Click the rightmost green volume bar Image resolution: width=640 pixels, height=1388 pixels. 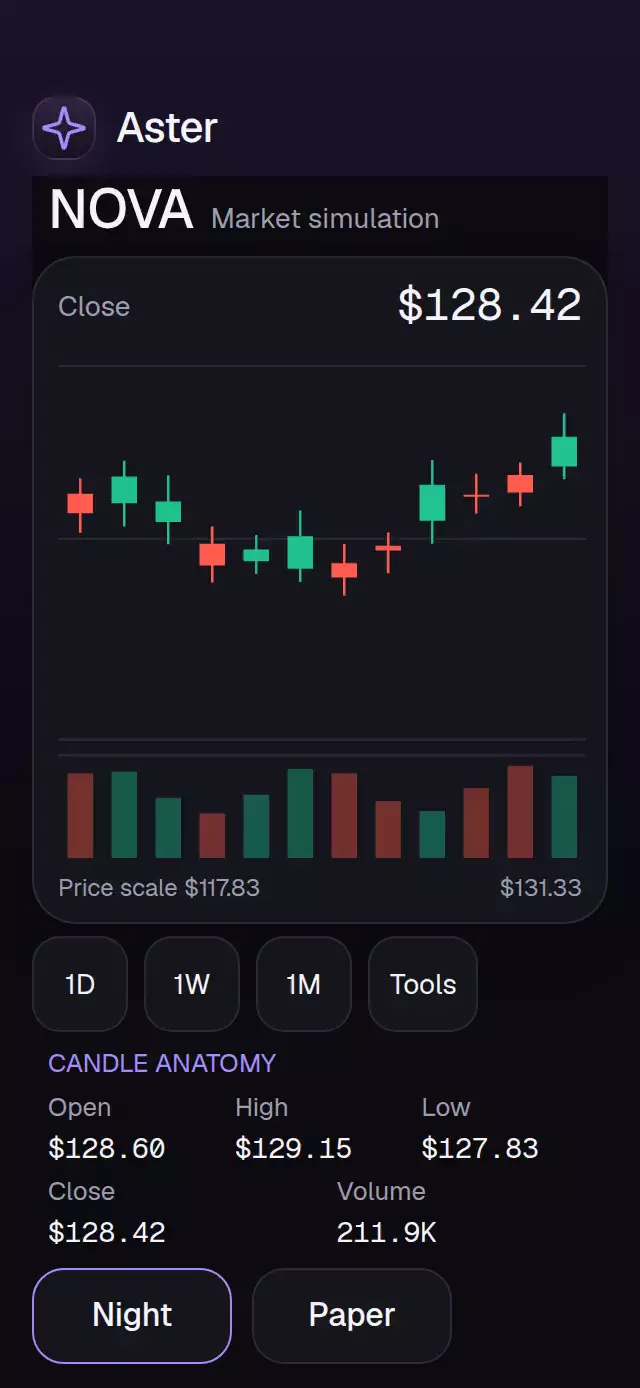tap(564, 817)
